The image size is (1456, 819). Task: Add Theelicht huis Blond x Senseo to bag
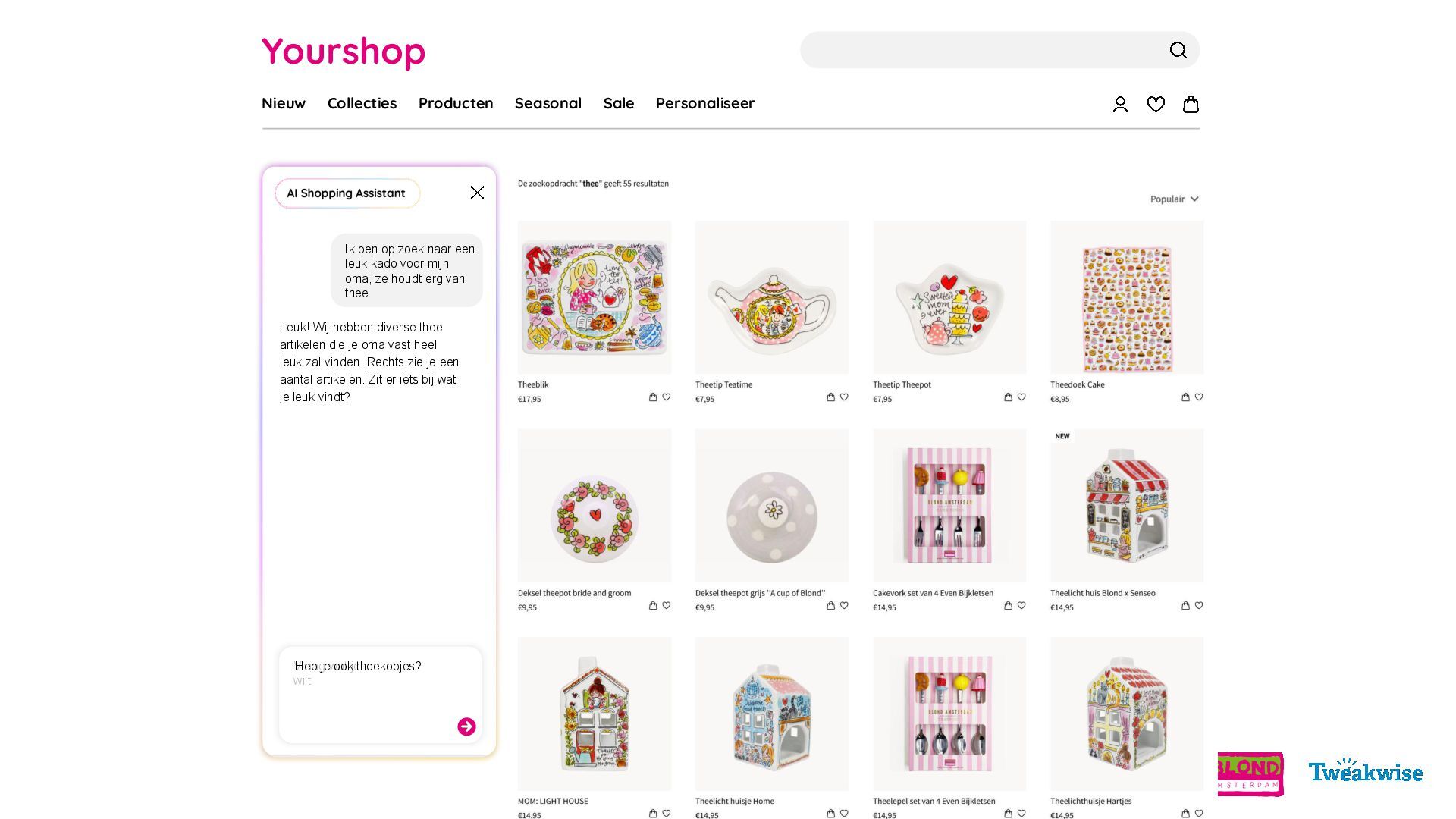(1185, 606)
